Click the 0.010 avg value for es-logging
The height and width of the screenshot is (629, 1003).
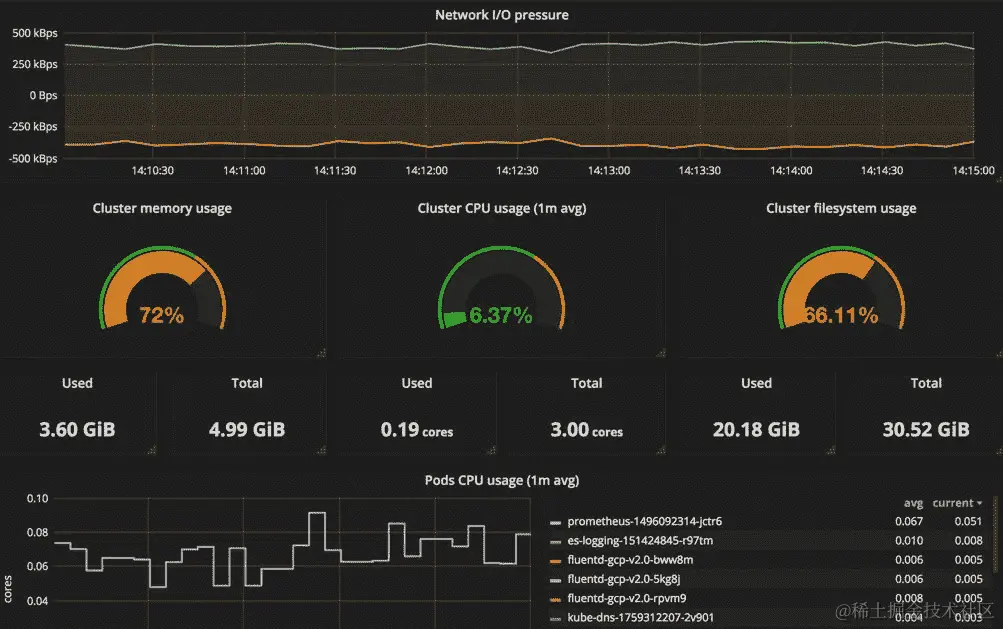pos(909,541)
